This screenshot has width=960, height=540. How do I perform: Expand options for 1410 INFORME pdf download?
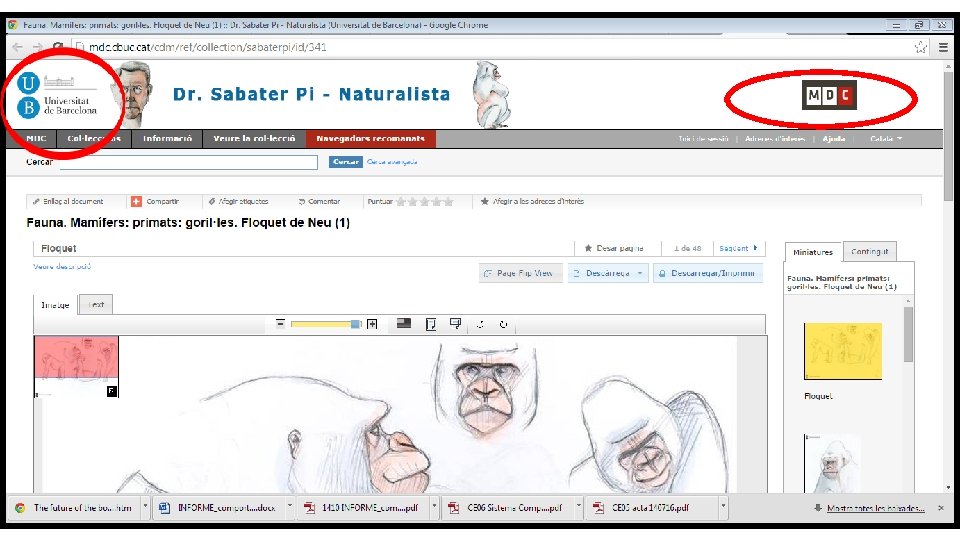tap(434, 507)
